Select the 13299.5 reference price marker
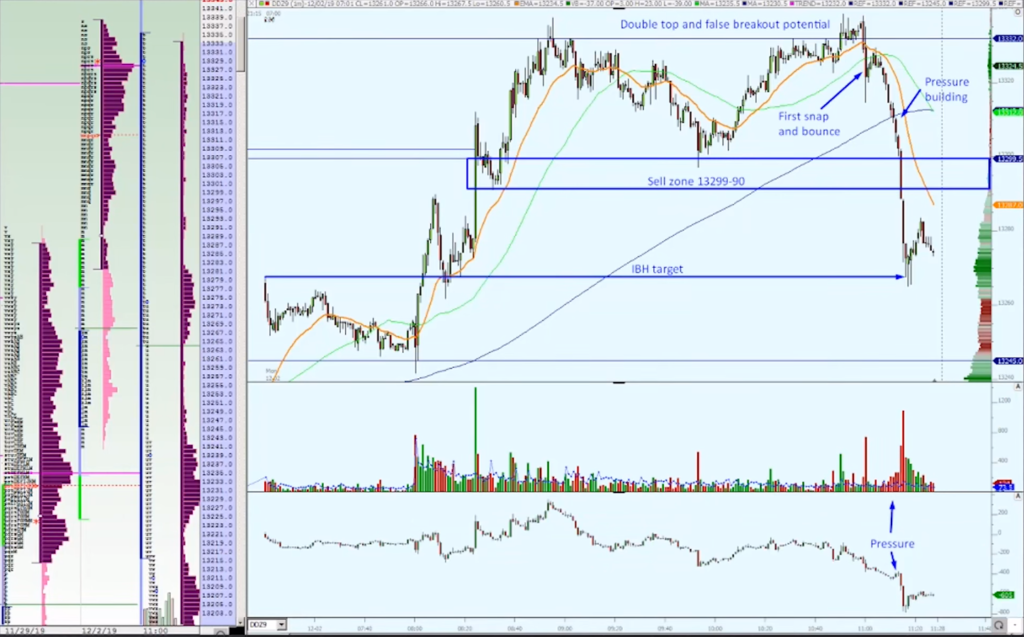1024x637 pixels. point(1007,159)
